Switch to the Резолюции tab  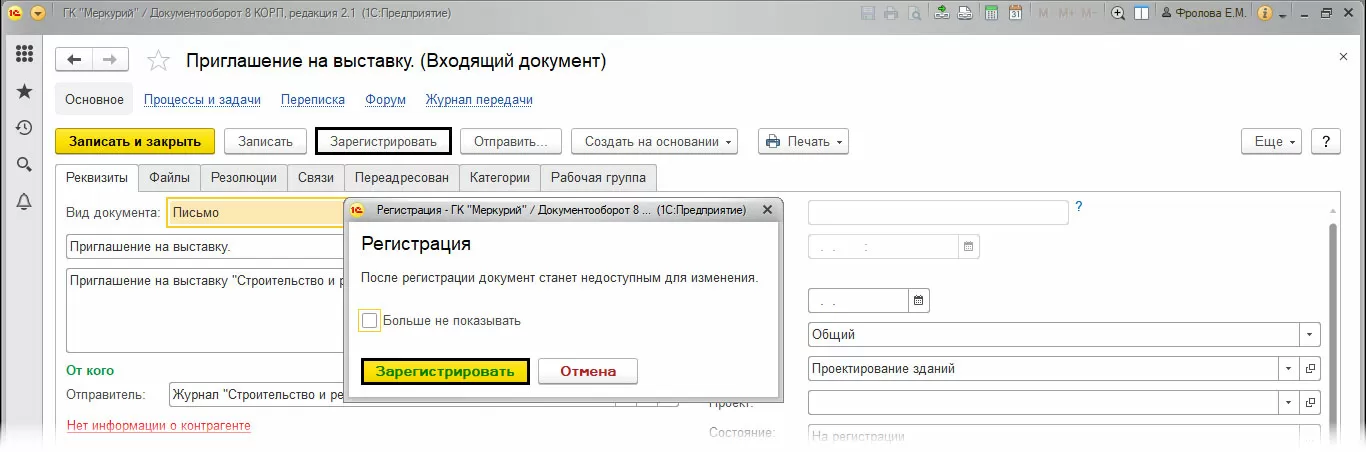[244, 178]
